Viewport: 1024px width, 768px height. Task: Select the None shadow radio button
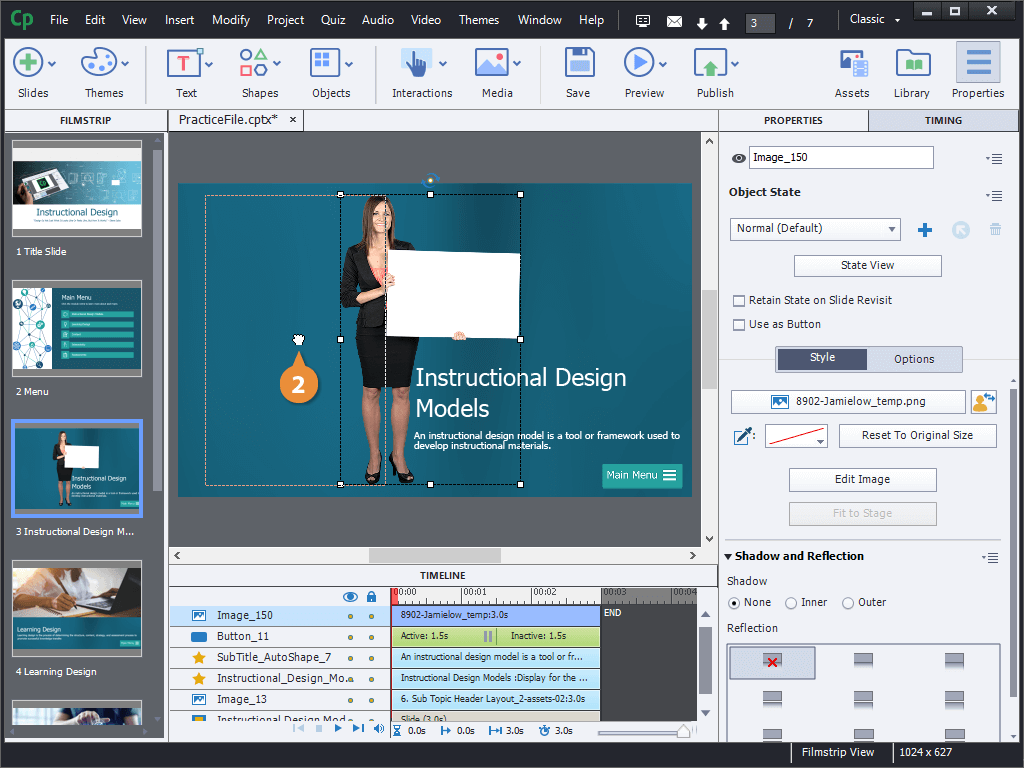[x=734, y=603]
